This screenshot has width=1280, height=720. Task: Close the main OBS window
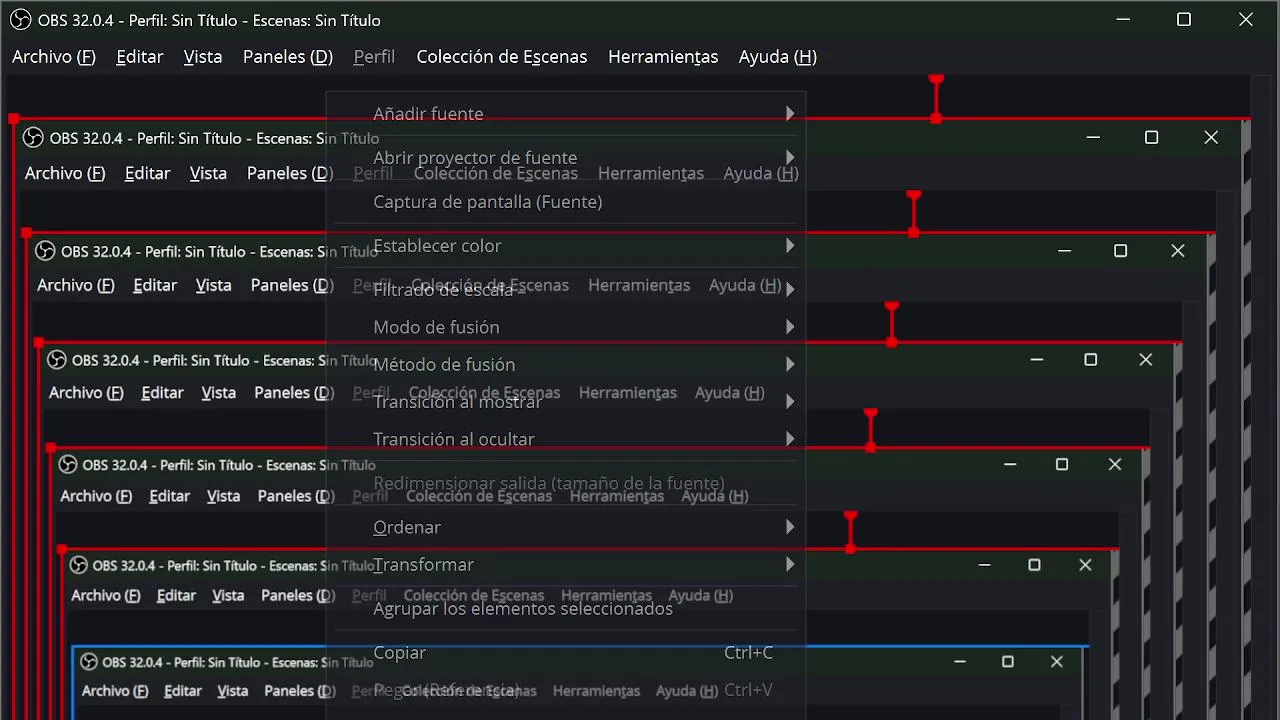[1246, 20]
